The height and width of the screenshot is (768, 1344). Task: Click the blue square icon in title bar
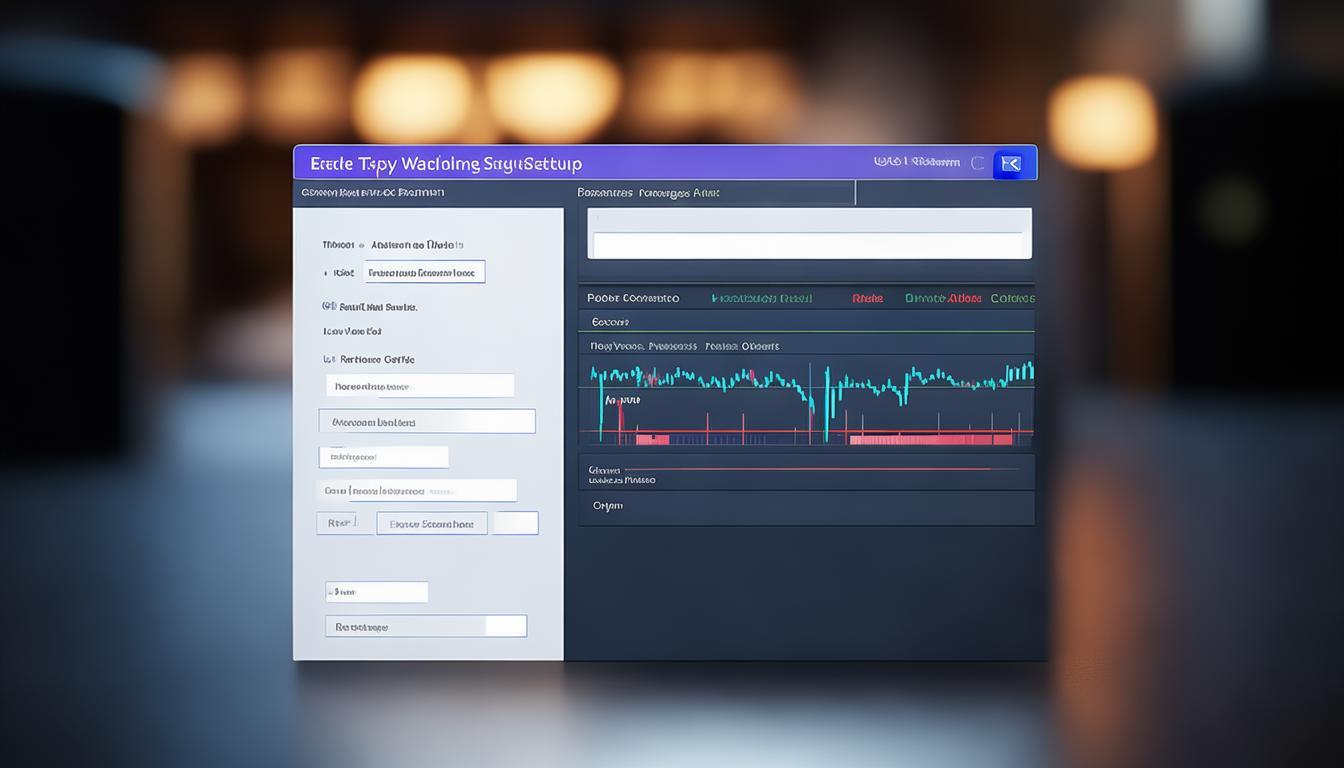coord(1009,164)
